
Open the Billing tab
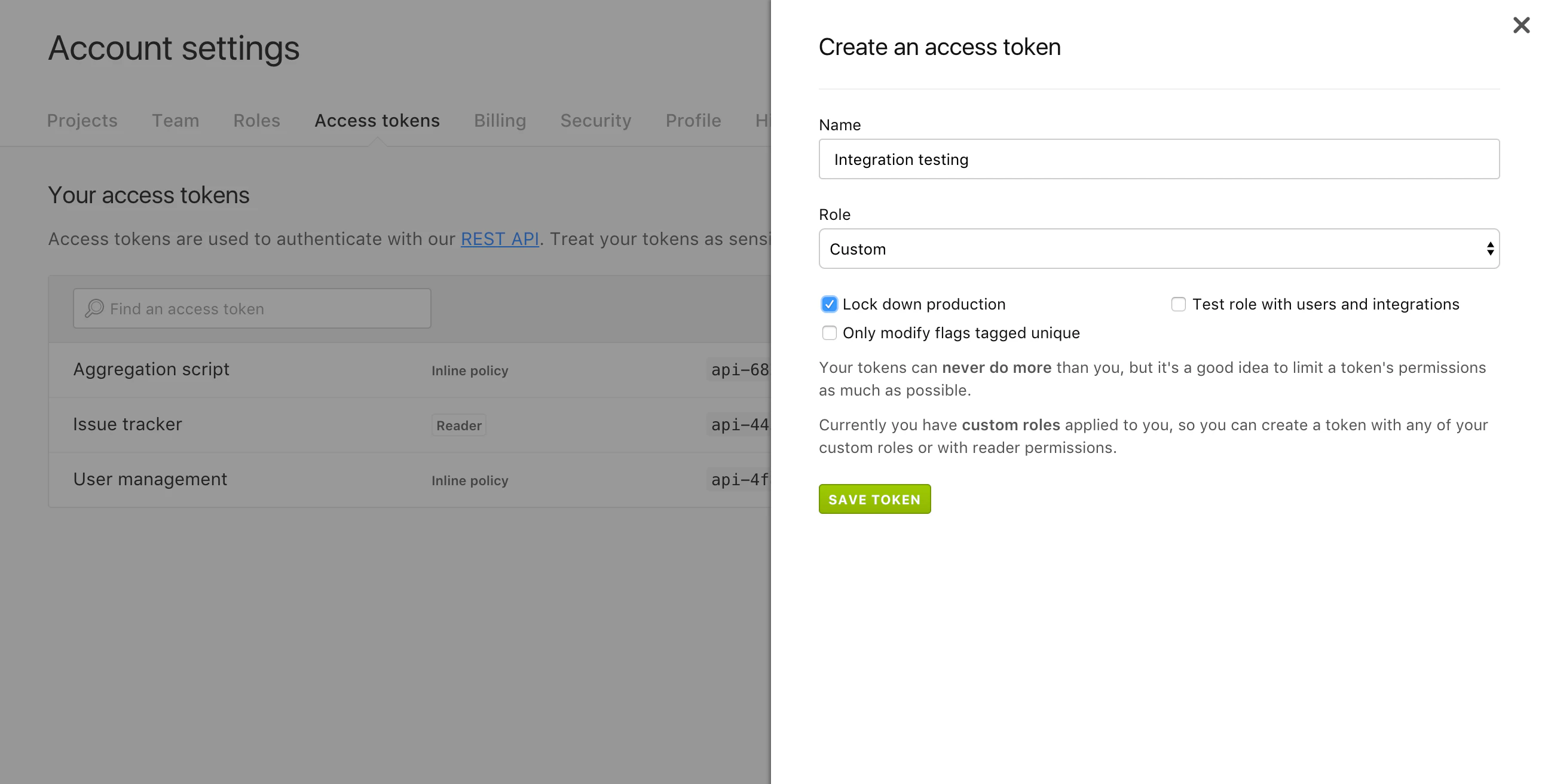(x=500, y=121)
